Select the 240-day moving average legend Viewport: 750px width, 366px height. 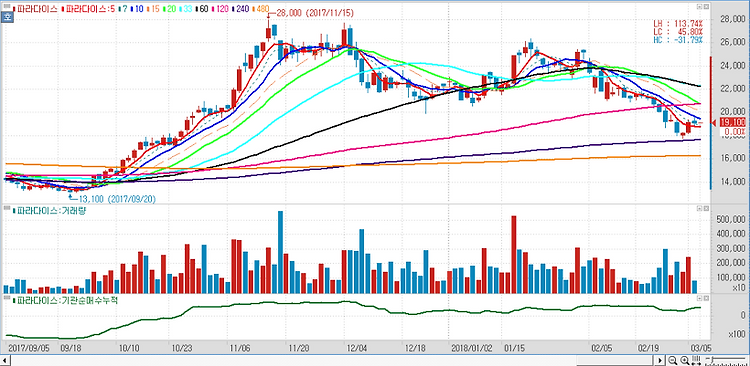[241, 9]
